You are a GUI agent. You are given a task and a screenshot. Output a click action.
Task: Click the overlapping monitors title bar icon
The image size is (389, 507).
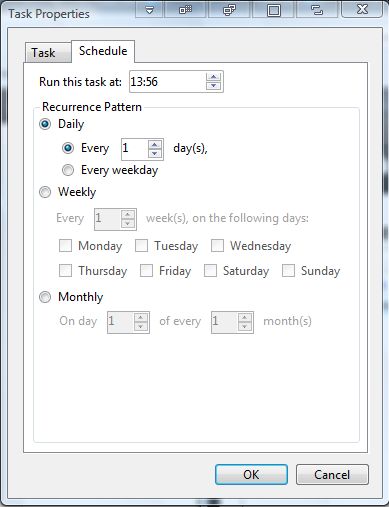tap(229, 10)
